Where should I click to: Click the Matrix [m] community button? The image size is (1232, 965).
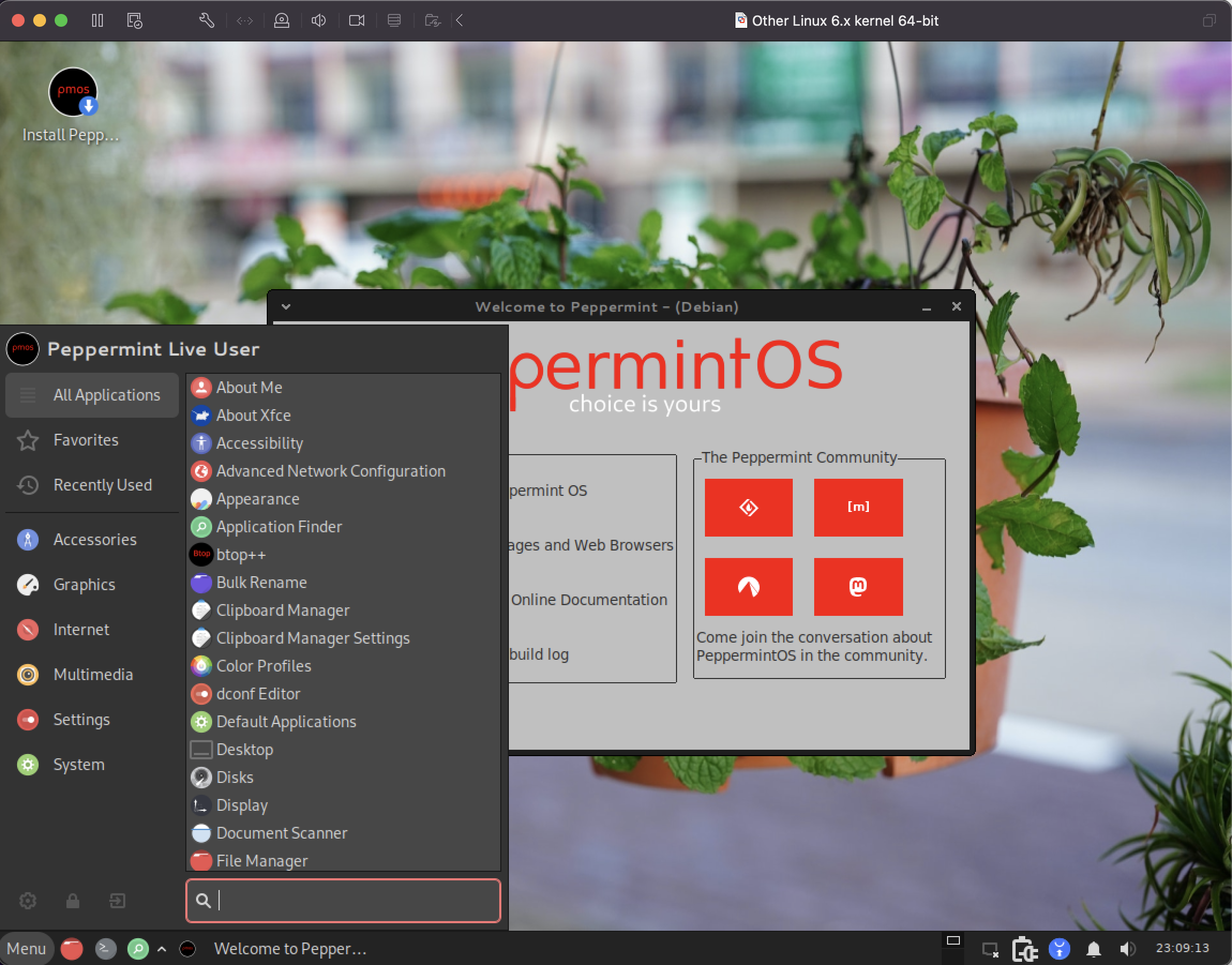pyautogui.click(x=858, y=507)
